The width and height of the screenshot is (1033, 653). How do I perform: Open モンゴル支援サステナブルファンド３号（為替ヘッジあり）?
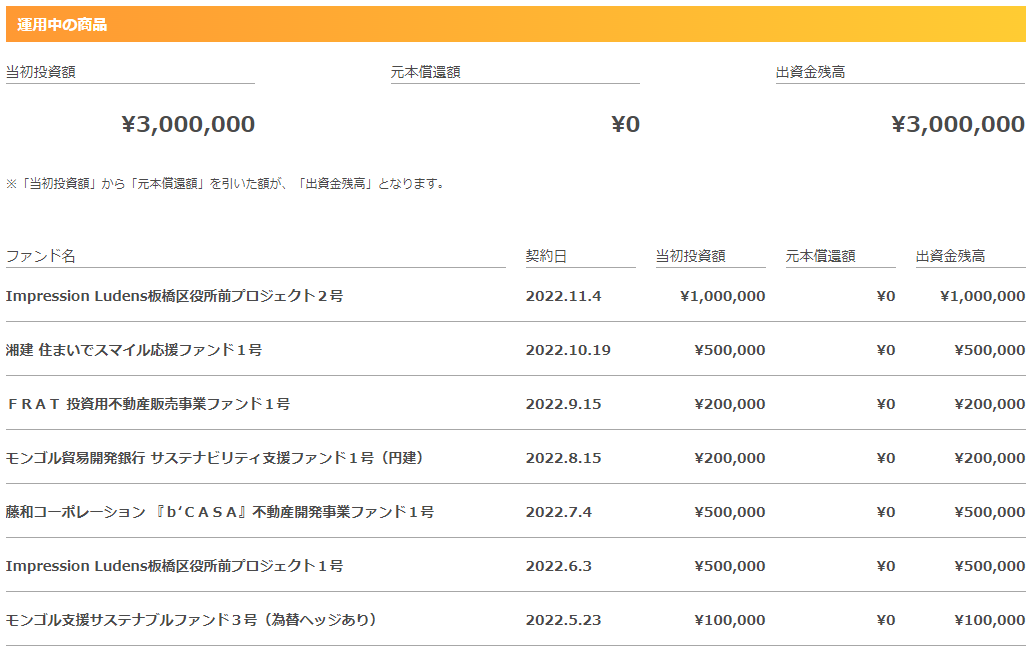coord(191,620)
